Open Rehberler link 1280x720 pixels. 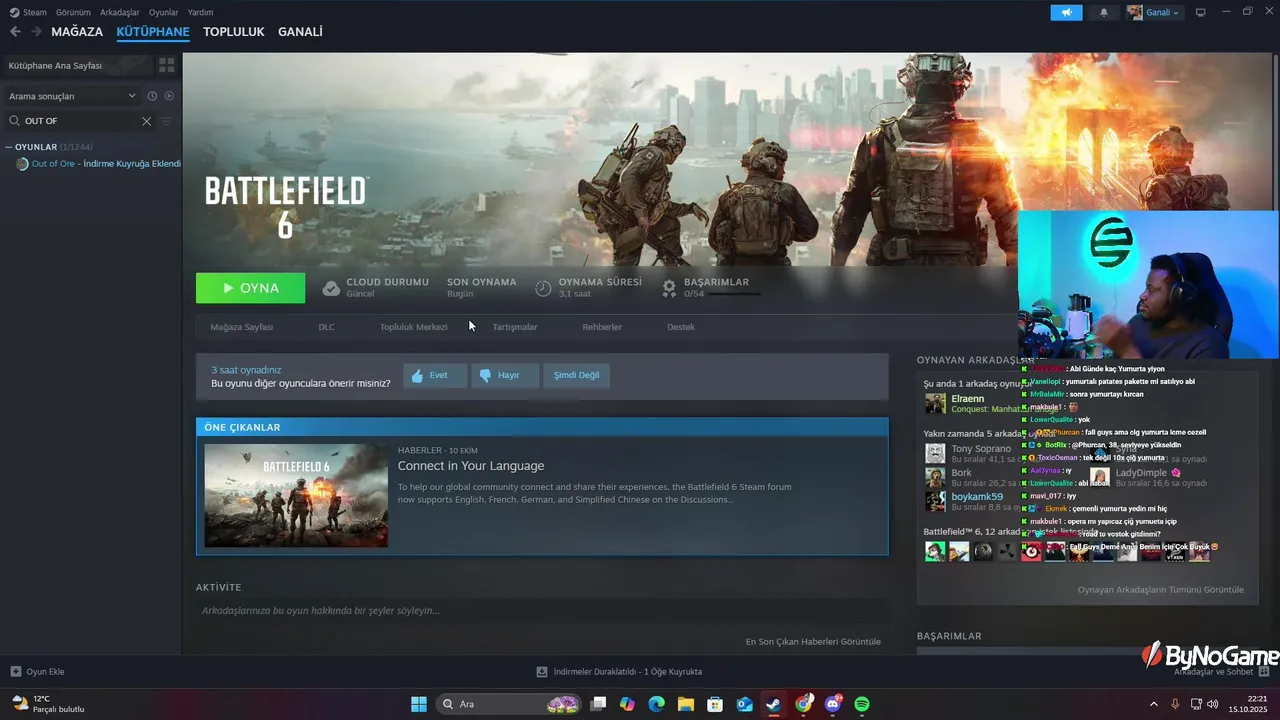pos(602,327)
